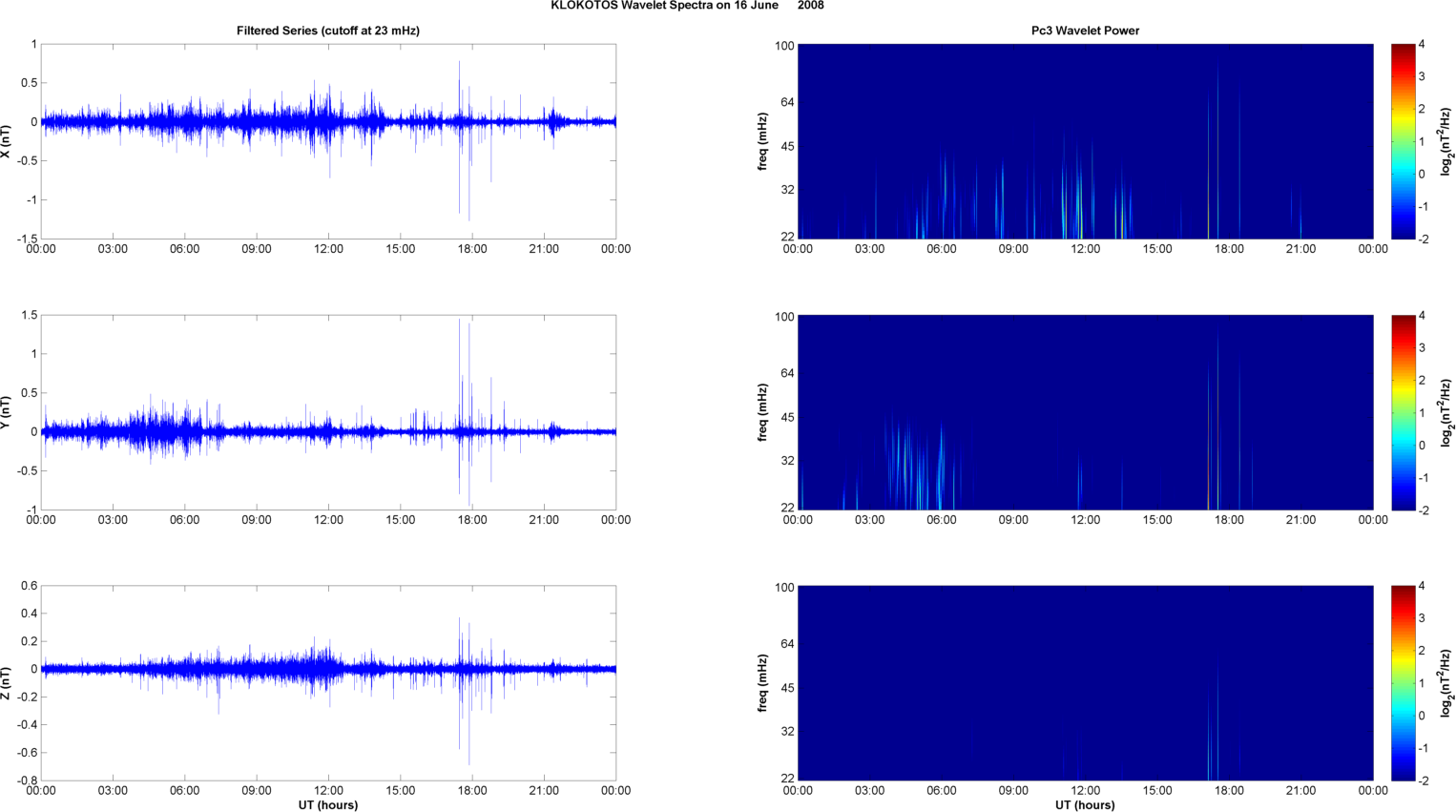Click the 06:00 tick under the Y filtered series
1456x812 pixels.
click(185, 520)
